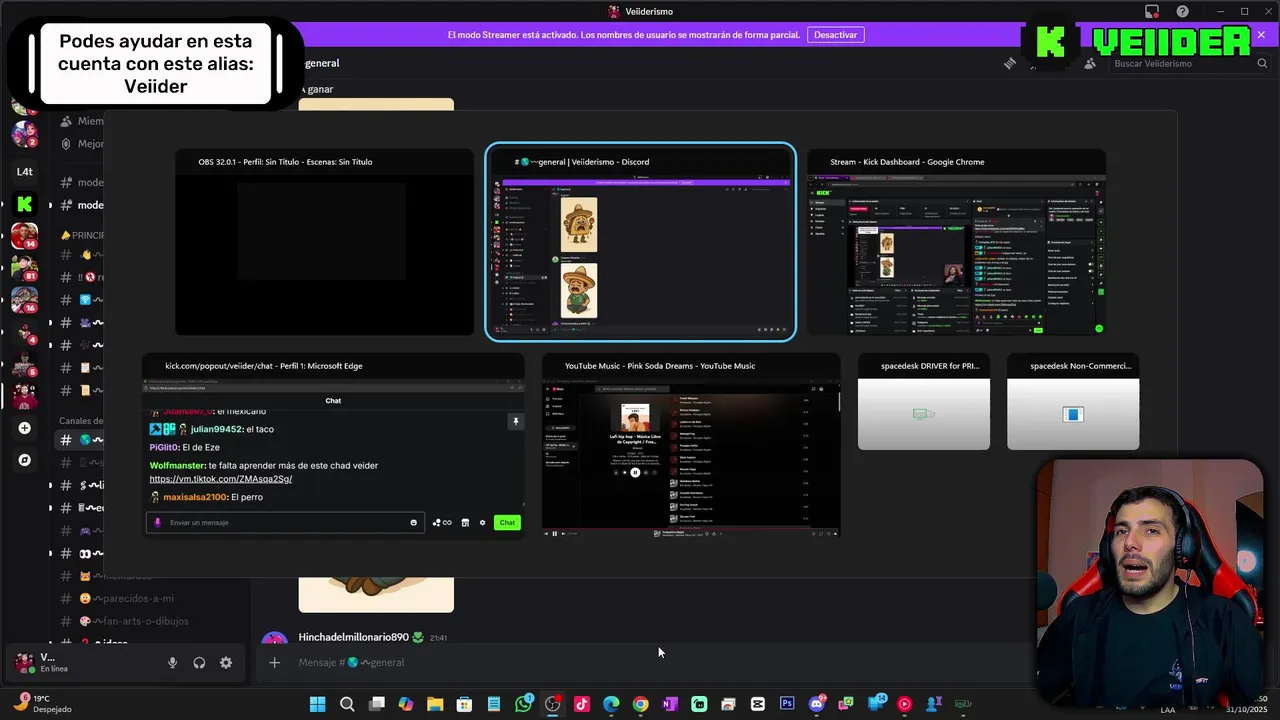This screenshot has width=1280, height=720.
Task: Open the weather widget showing 19°C
Action: point(40,704)
